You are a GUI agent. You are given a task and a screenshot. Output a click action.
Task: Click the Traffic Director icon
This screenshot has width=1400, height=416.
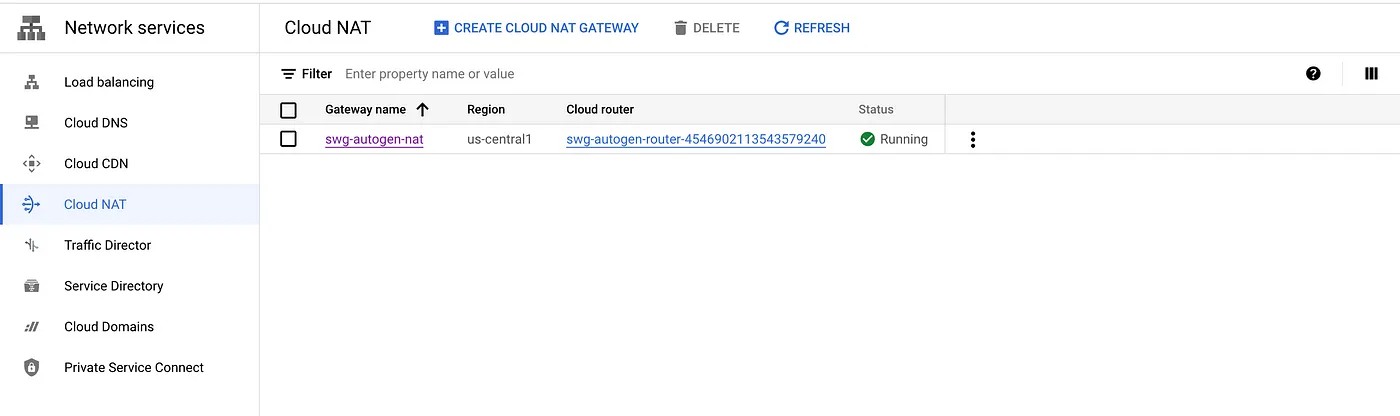[31, 245]
